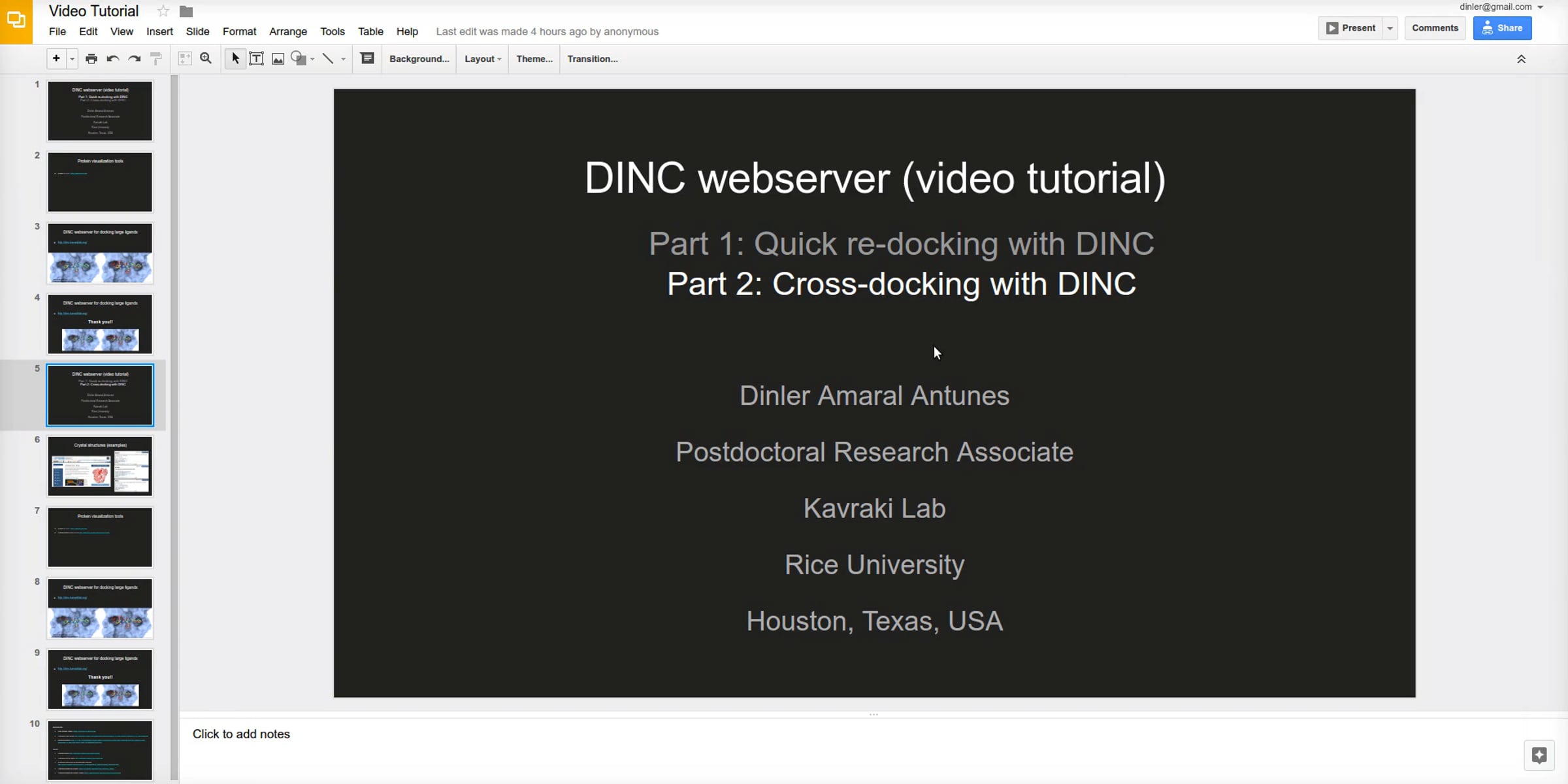This screenshot has height=784, width=1568.
Task: Select the line tool icon
Action: tap(328, 59)
